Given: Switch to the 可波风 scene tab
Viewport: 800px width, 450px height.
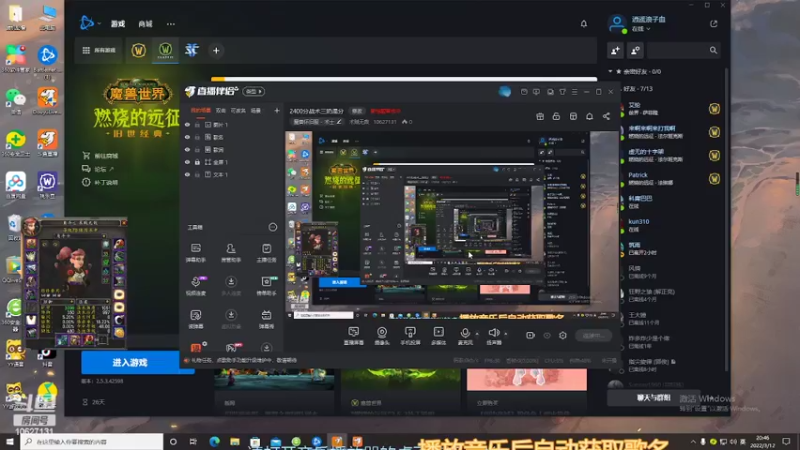Looking at the screenshot, I should [238, 110].
